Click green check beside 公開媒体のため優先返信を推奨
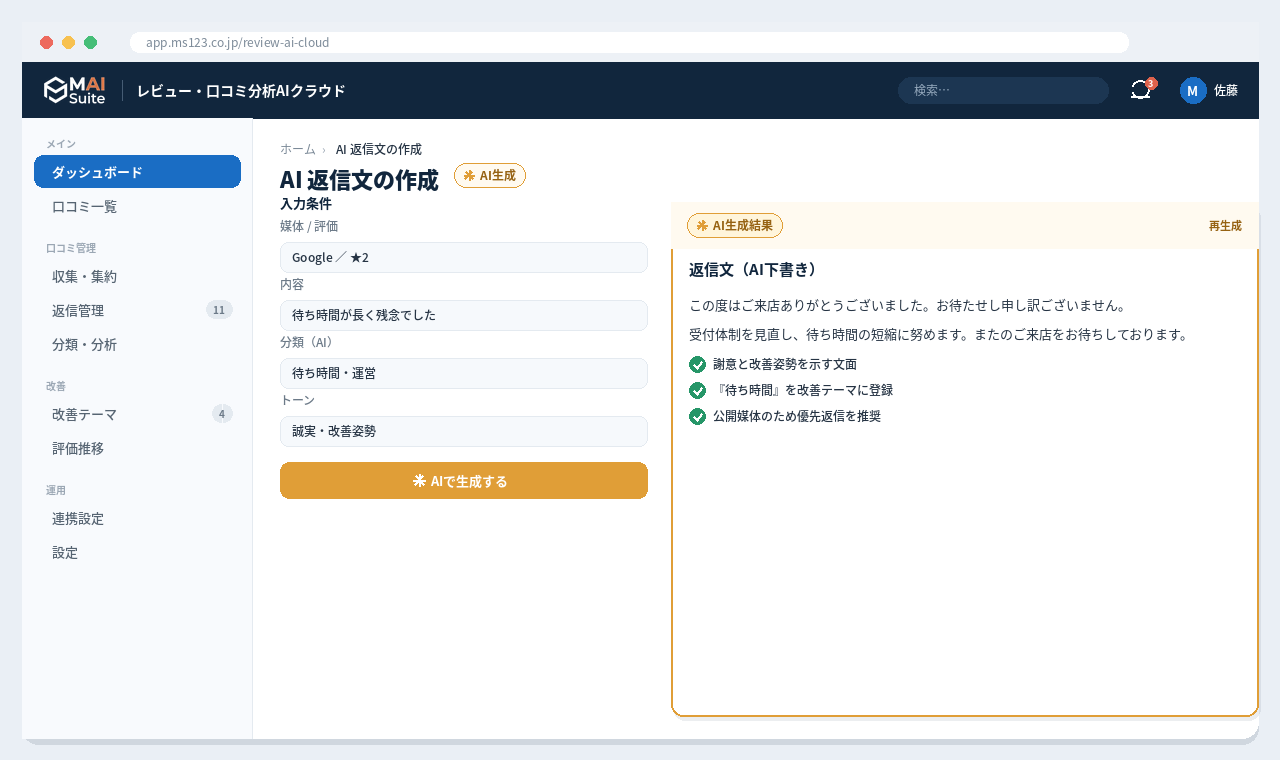Image resolution: width=1280 pixels, height=760 pixels. coord(698,416)
